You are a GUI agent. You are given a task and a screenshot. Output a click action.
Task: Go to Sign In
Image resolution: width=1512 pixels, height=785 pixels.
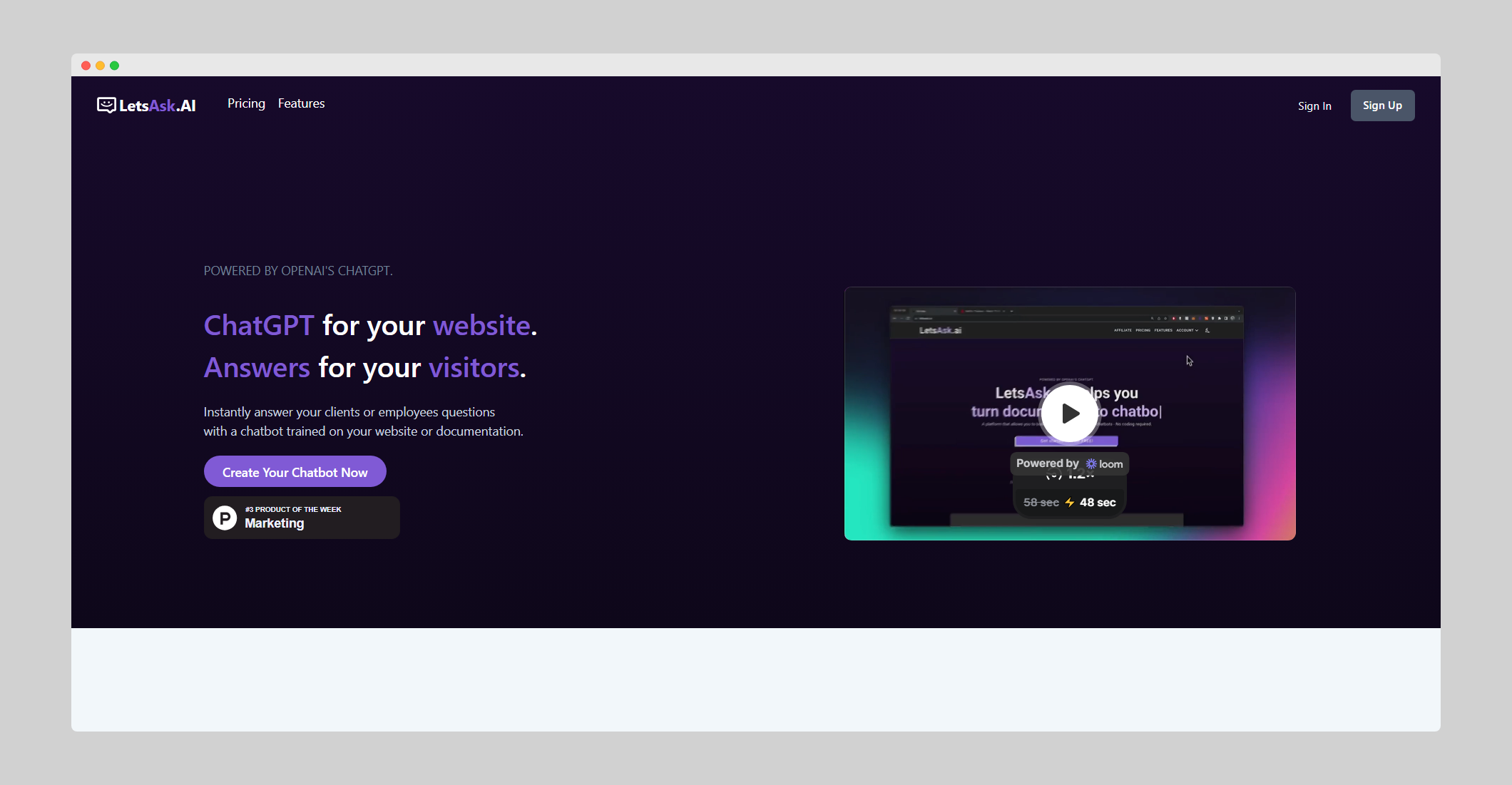1314,106
